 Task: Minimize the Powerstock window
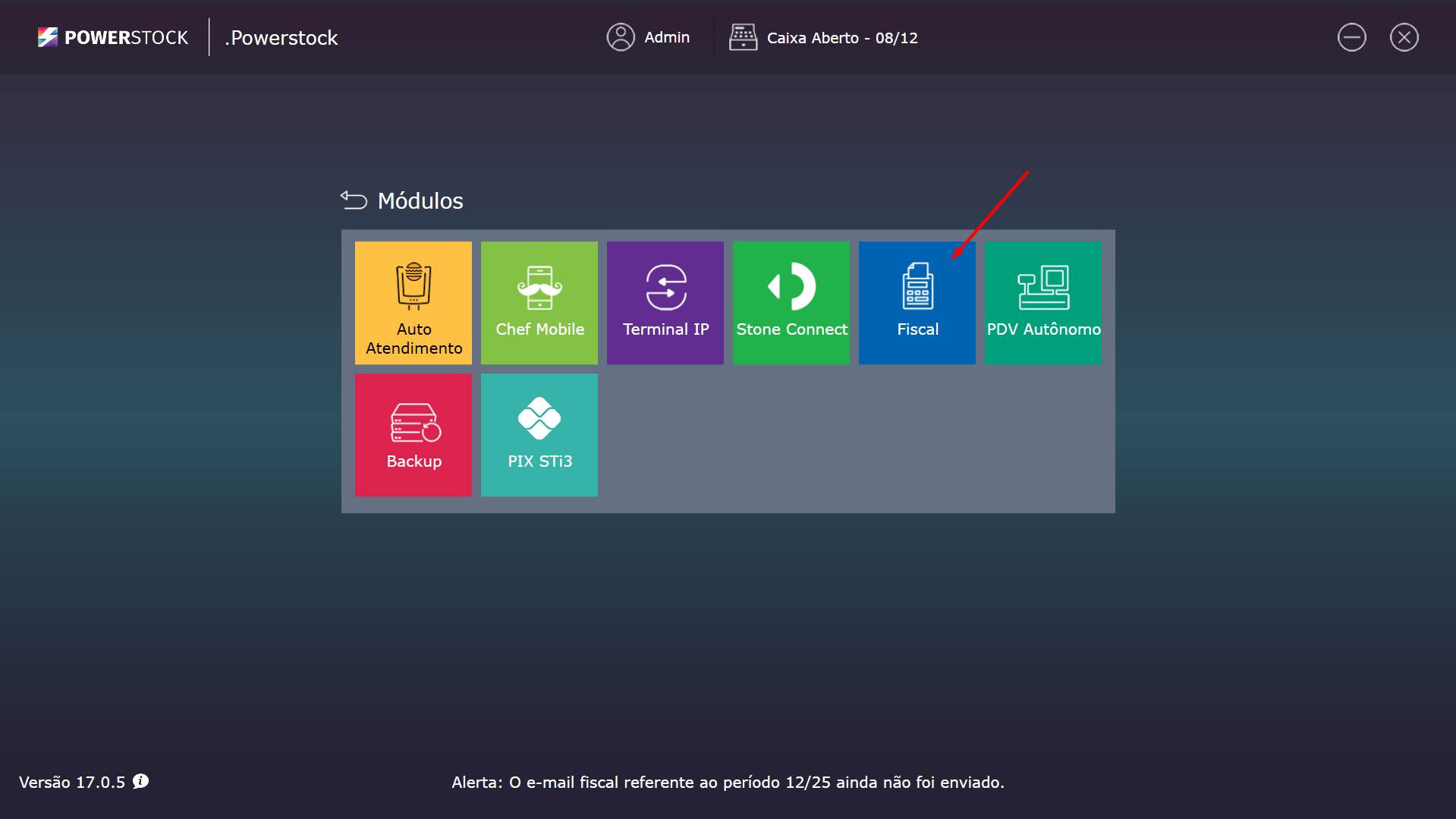coord(1352,37)
